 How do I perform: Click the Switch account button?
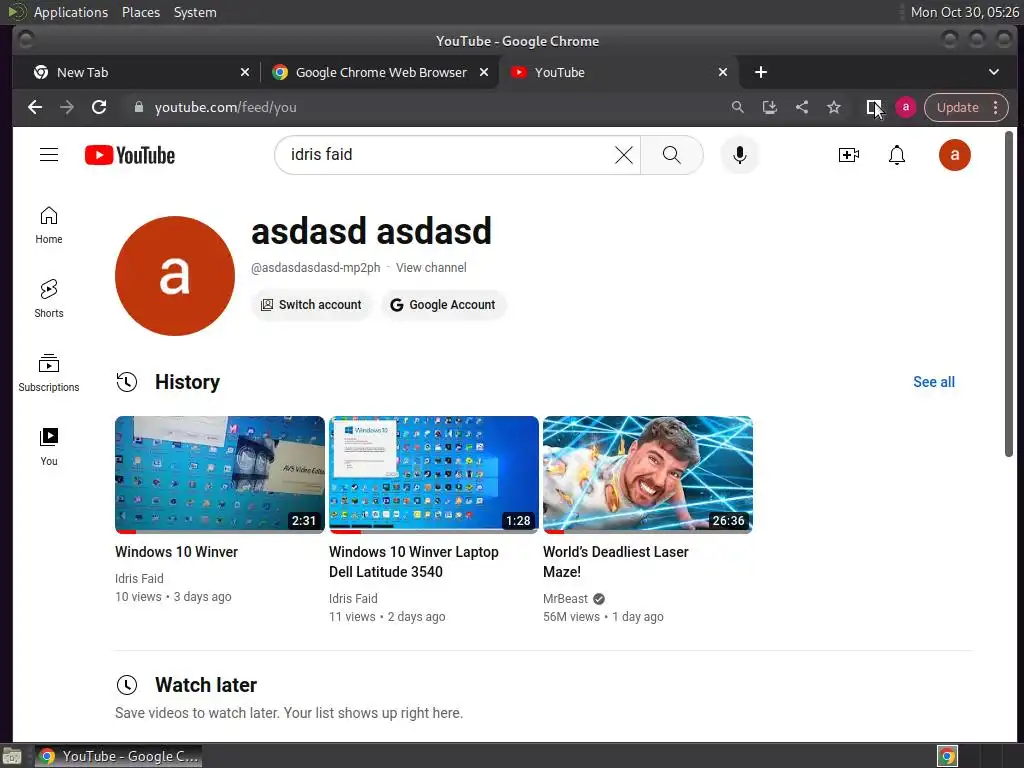tap(312, 305)
